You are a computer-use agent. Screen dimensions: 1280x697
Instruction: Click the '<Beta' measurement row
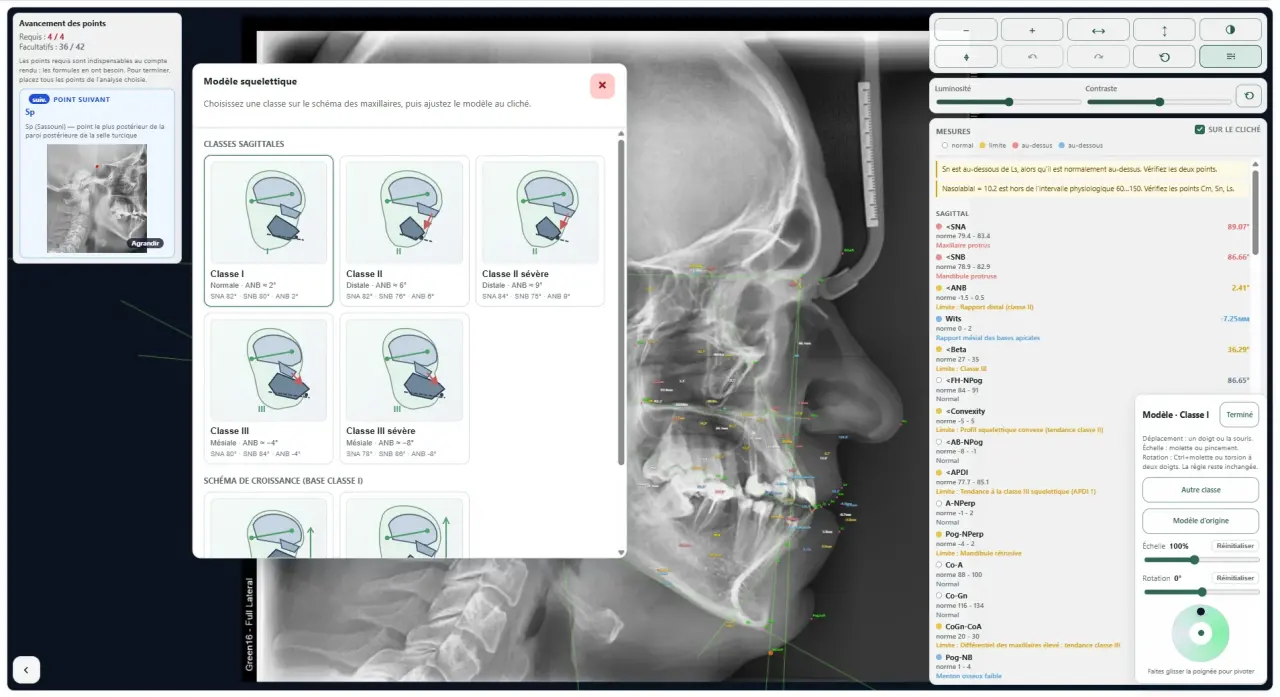coord(1093,359)
